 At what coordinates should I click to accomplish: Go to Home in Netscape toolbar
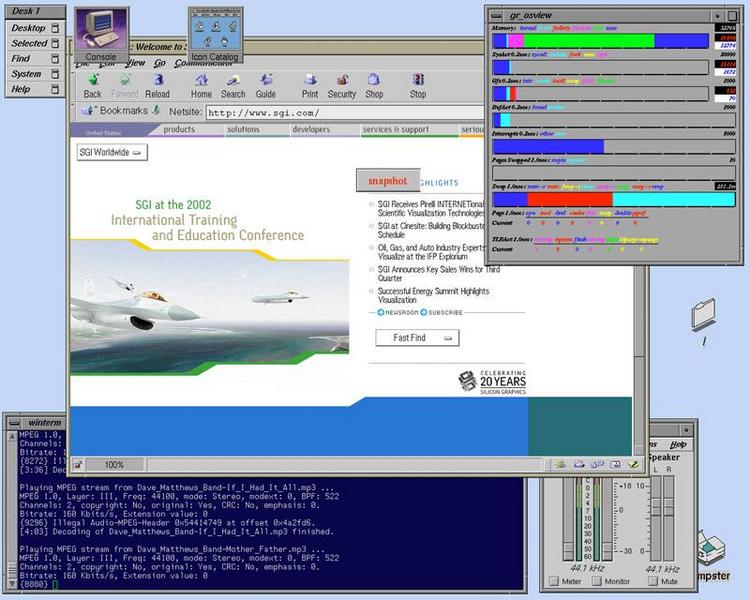(201, 80)
